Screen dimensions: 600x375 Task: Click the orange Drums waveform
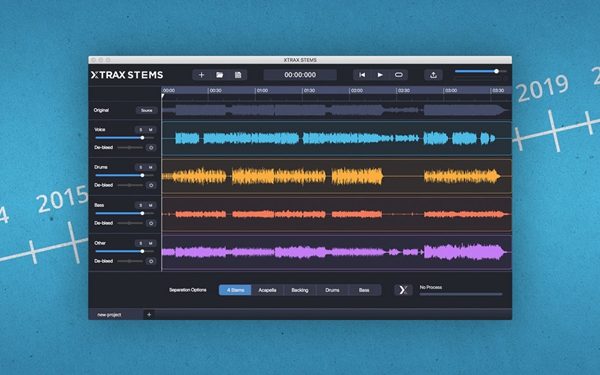click(337, 176)
